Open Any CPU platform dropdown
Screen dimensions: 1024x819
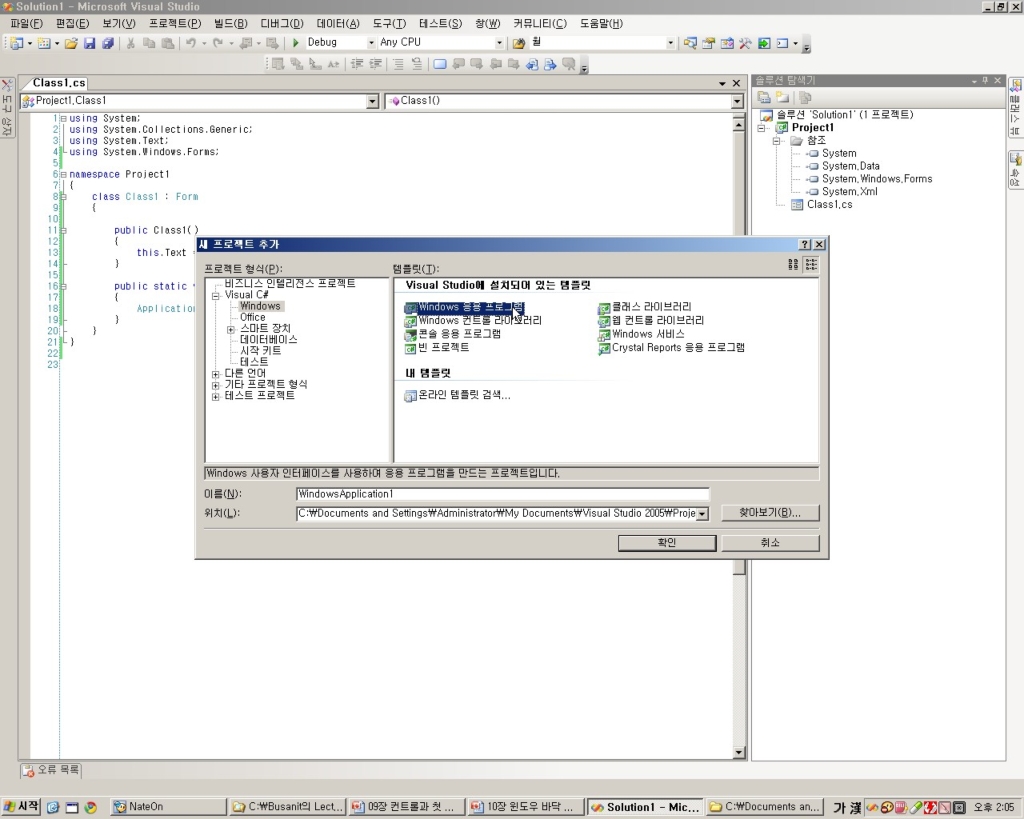(x=499, y=43)
